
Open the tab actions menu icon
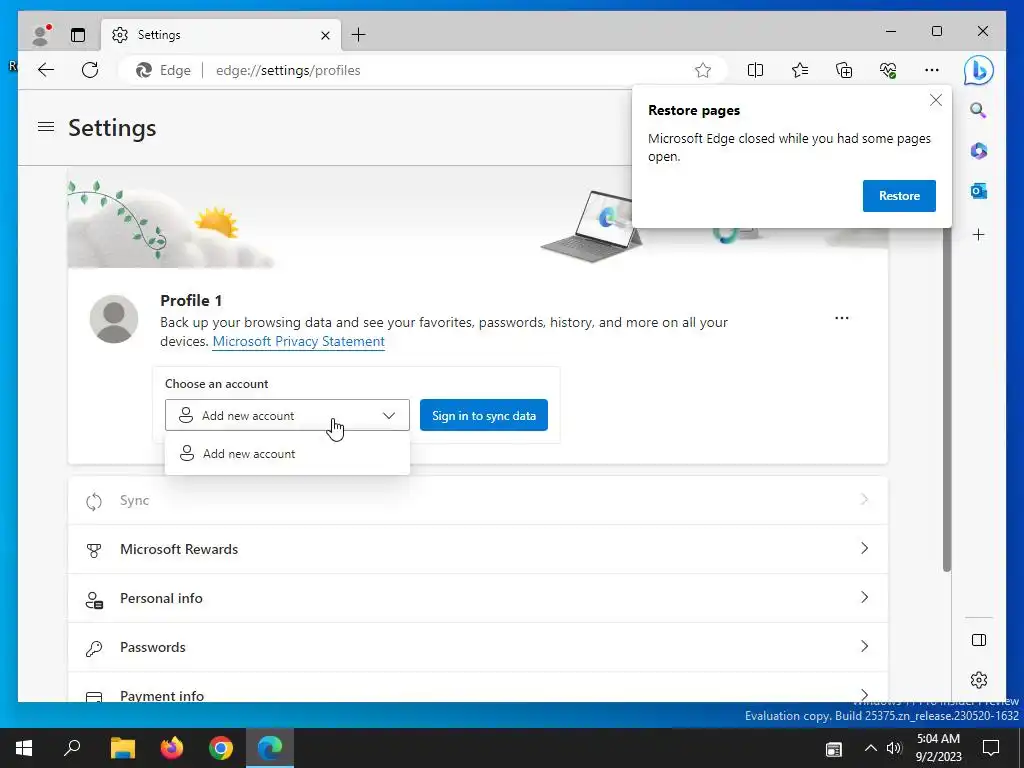[x=78, y=35]
